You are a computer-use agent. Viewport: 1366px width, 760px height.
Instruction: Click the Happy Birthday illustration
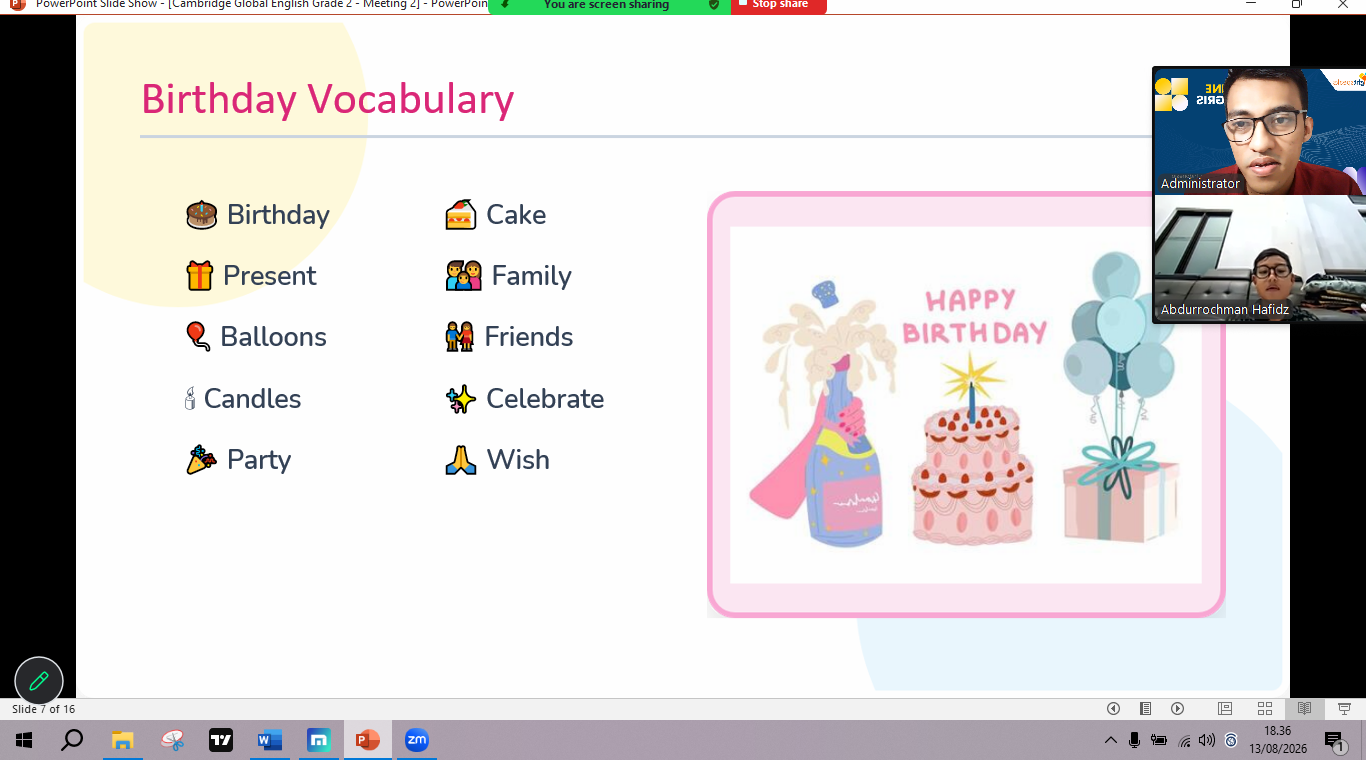click(966, 404)
